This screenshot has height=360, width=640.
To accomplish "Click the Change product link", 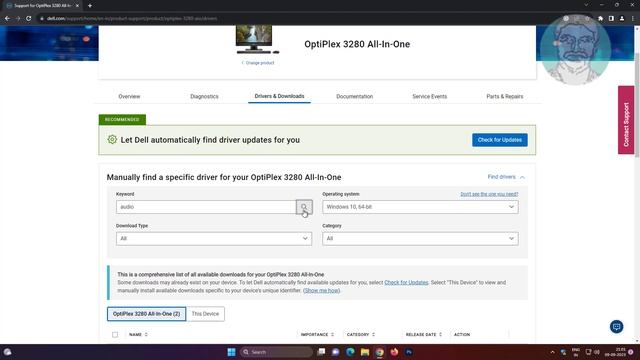I will click(x=258, y=63).
